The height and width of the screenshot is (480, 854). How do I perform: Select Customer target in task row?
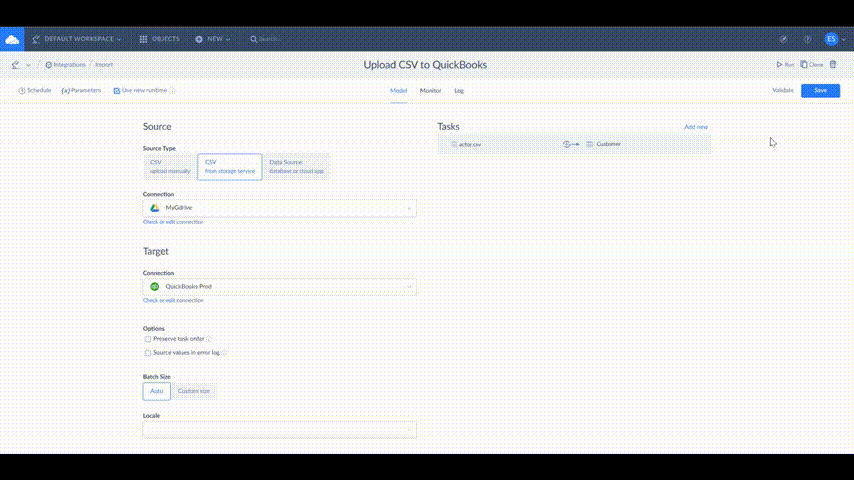(x=608, y=144)
